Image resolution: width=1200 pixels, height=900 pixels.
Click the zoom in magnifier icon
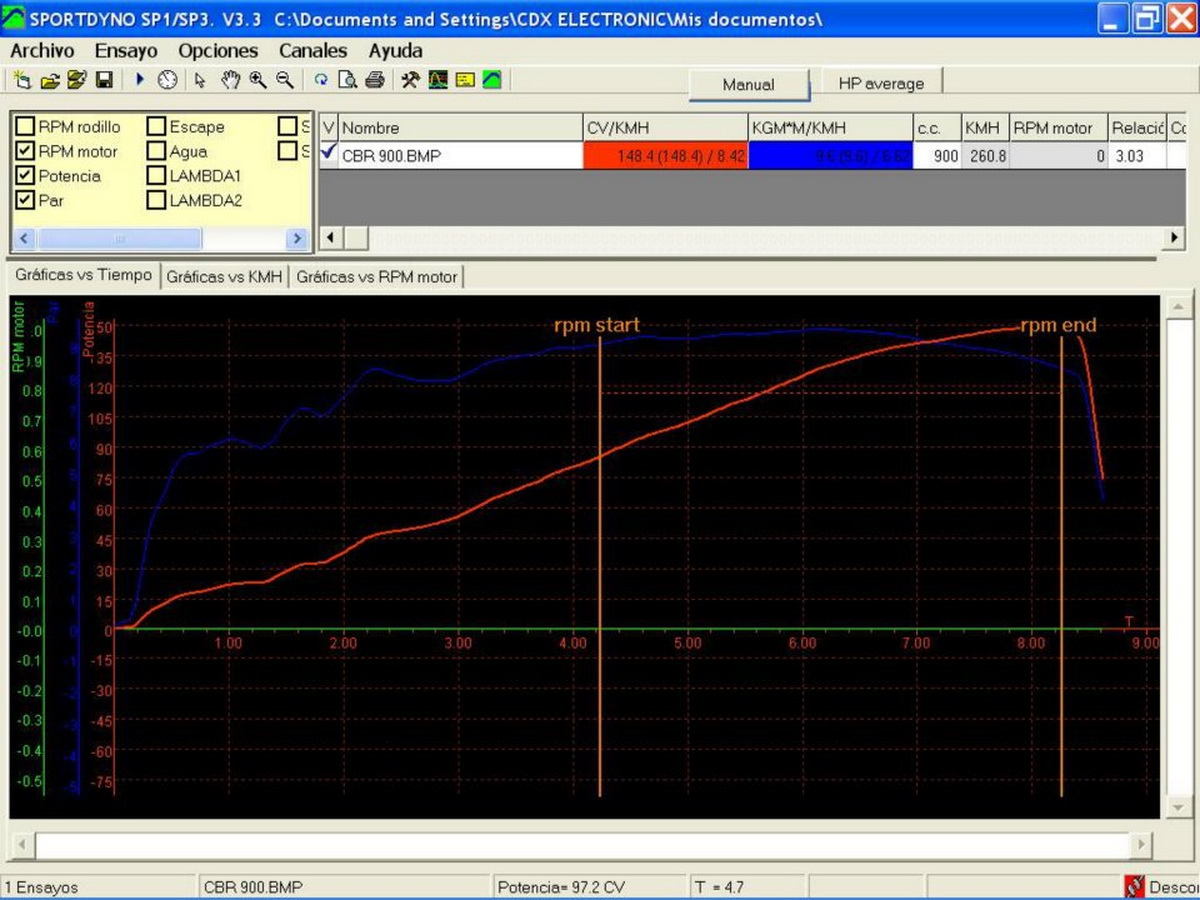pos(258,81)
